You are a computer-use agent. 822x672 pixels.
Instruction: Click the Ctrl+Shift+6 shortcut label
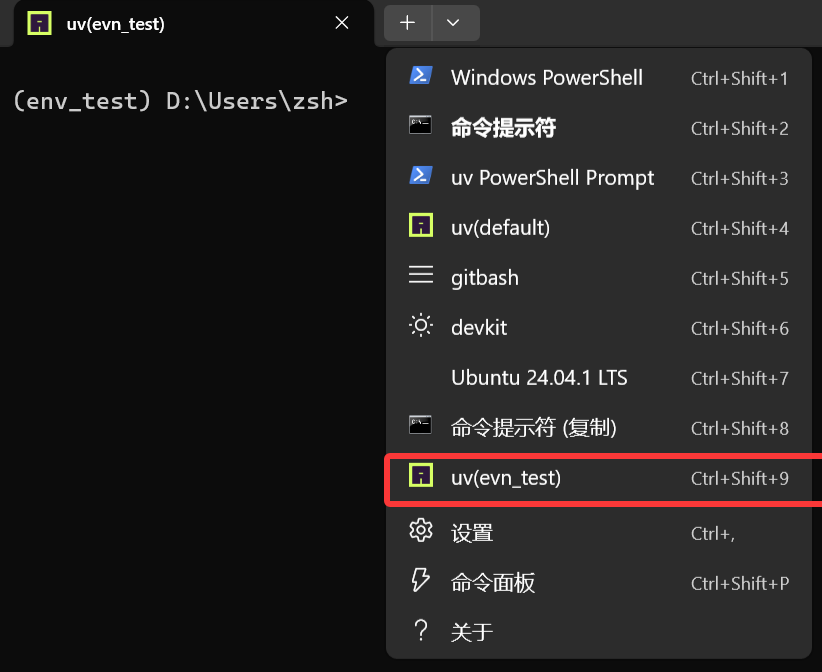coord(740,329)
